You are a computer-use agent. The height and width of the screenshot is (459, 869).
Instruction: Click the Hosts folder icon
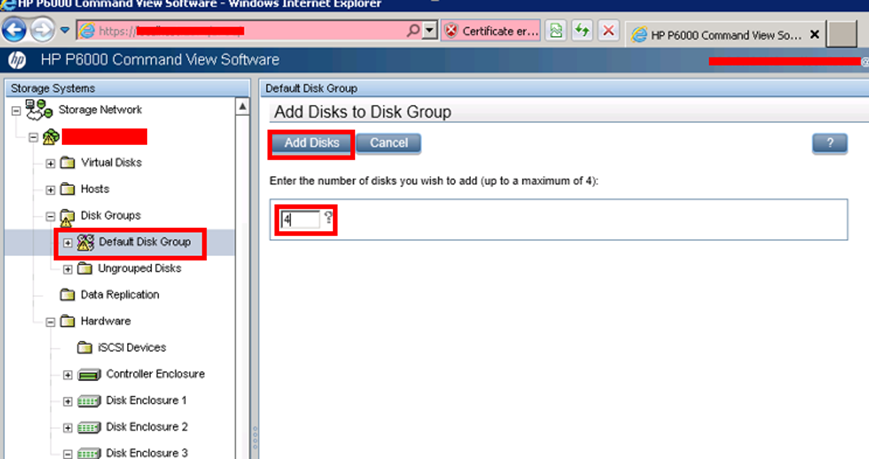coord(68,189)
